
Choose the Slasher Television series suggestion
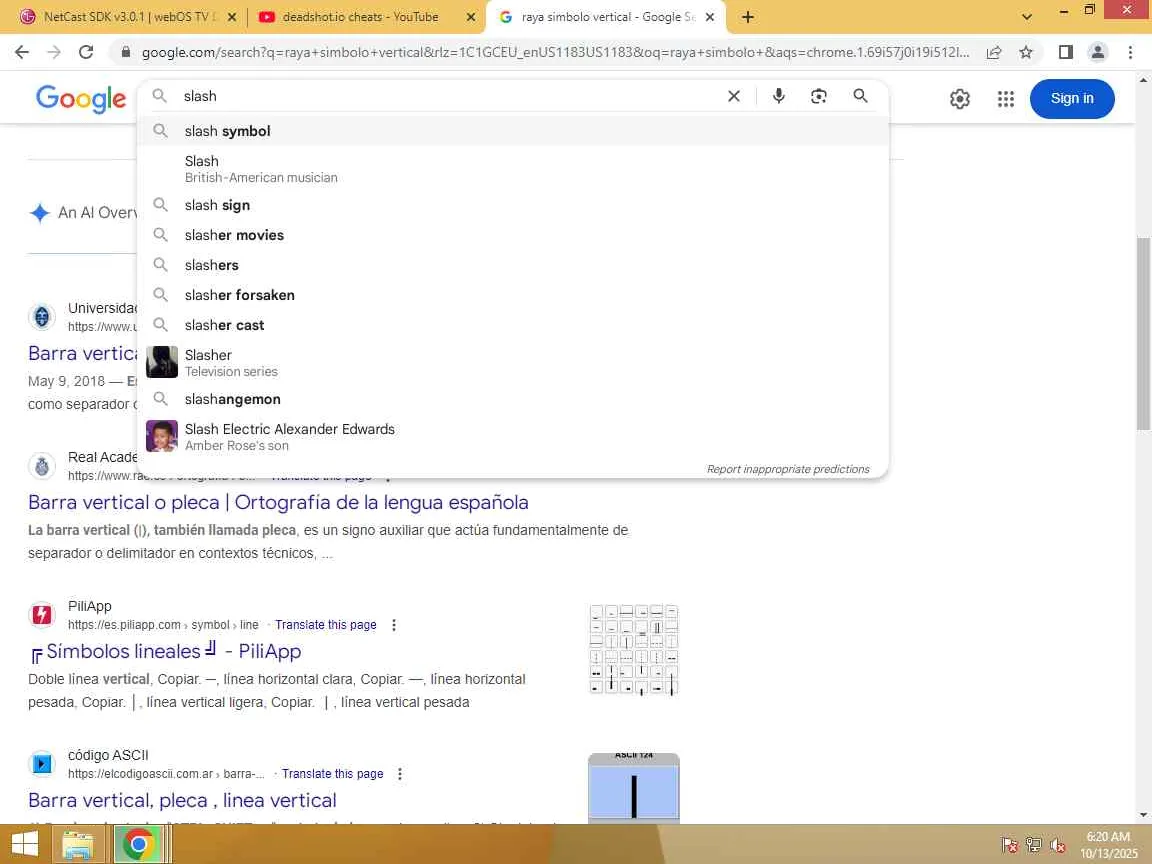(513, 362)
